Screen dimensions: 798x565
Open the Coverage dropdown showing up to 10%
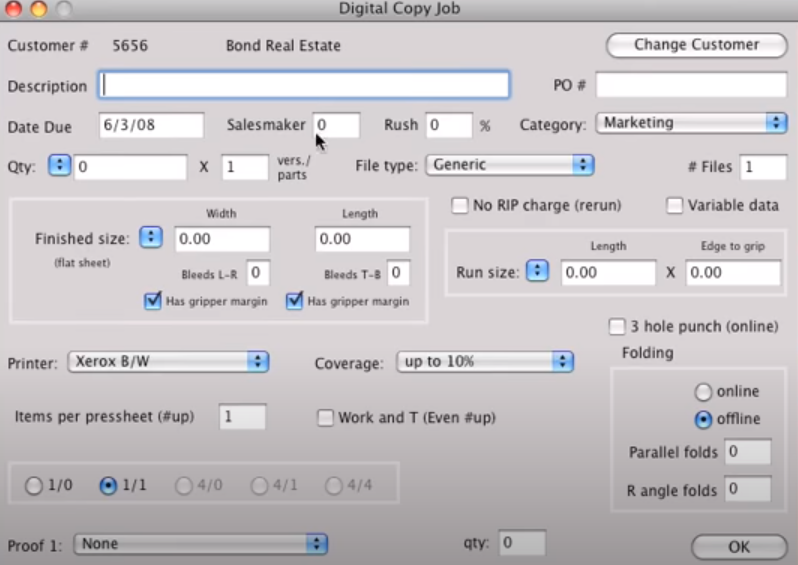point(485,362)
